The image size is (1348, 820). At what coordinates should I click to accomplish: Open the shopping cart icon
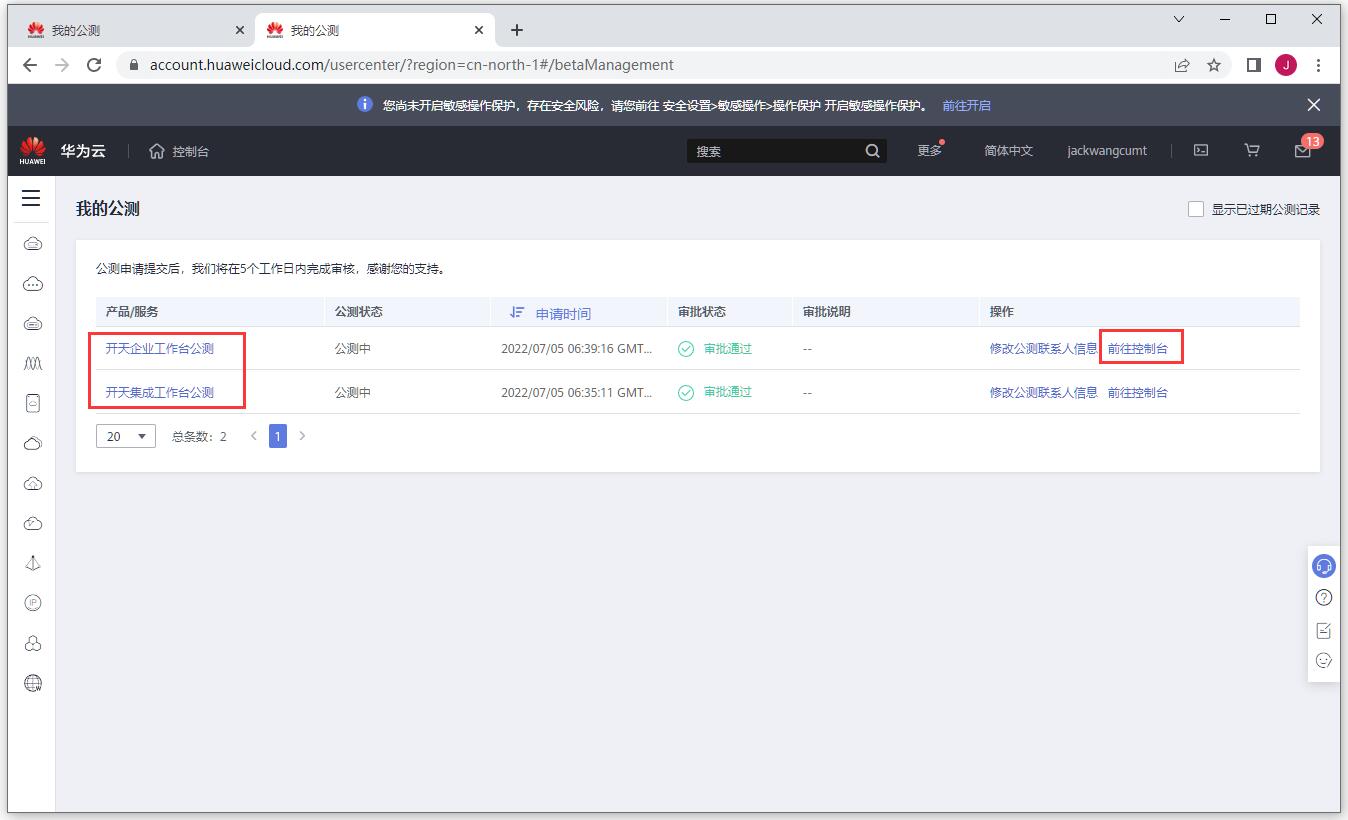click(x=1252, y=151)
